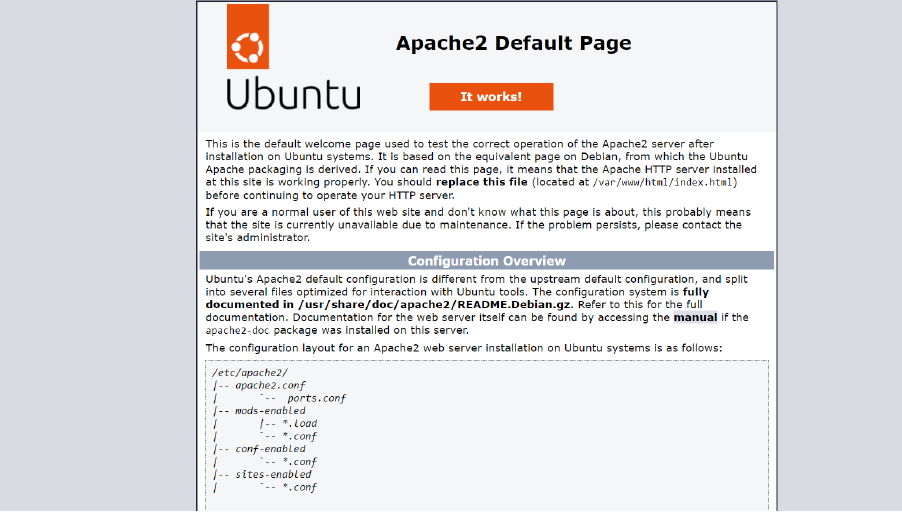This screenshot has width=902, height=515.
Task: Click the "ports.conf" tree entry
Action: [317, 398]
